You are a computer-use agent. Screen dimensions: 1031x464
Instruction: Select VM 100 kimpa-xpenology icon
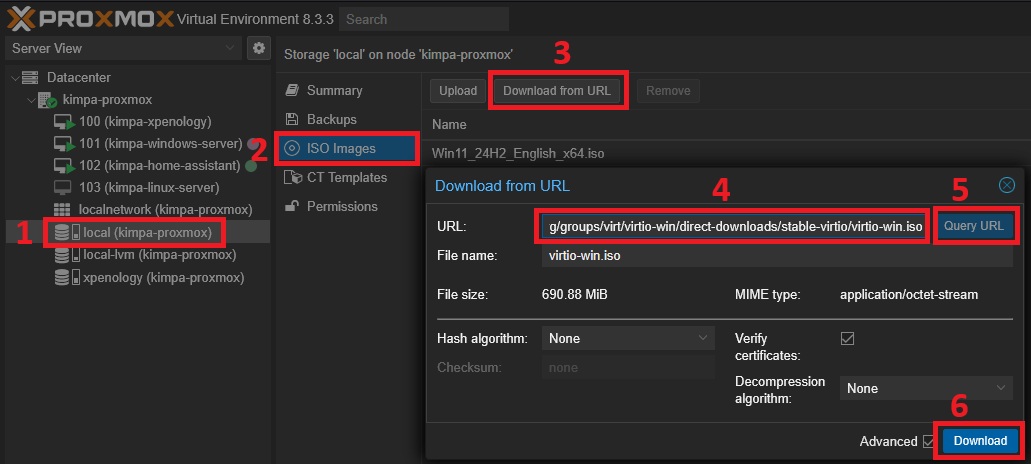click(x=64, y=122)
